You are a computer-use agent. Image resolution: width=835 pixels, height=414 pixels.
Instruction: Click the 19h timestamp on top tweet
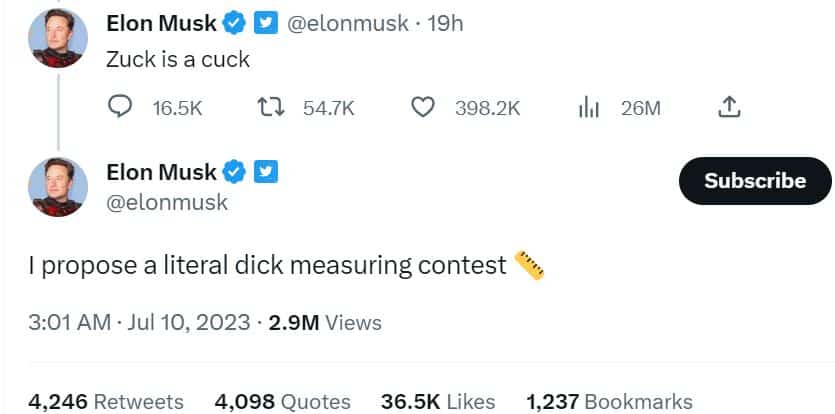click(445, 24)
